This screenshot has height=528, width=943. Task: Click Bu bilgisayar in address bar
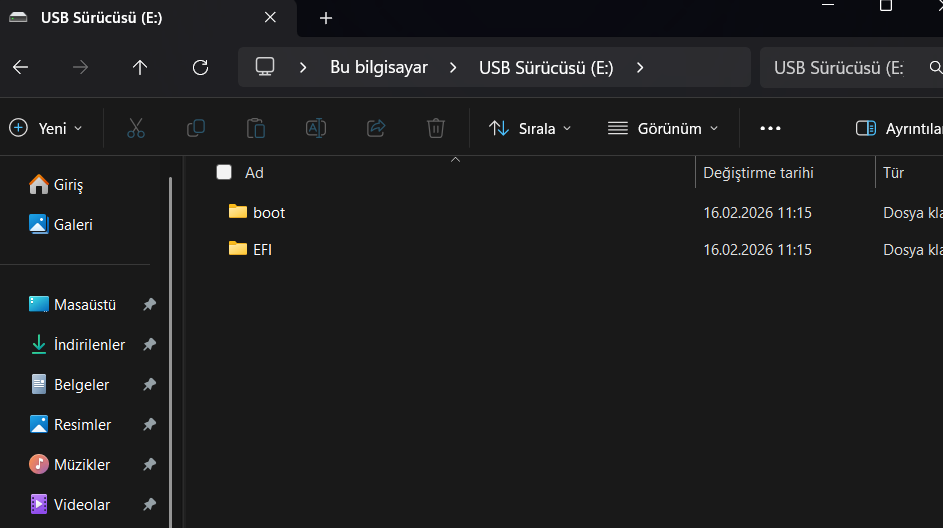(379, 67)
